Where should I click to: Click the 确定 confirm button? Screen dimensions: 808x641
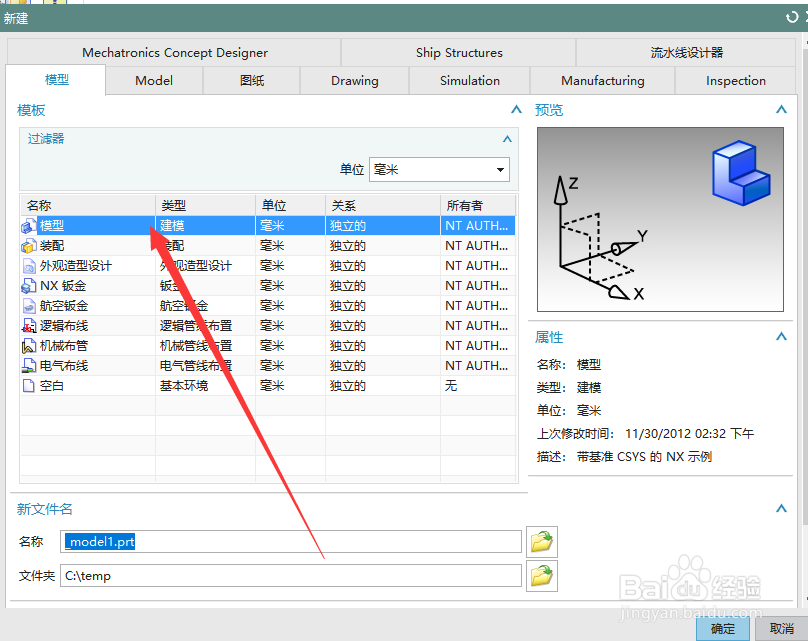[x=722, y=630]
